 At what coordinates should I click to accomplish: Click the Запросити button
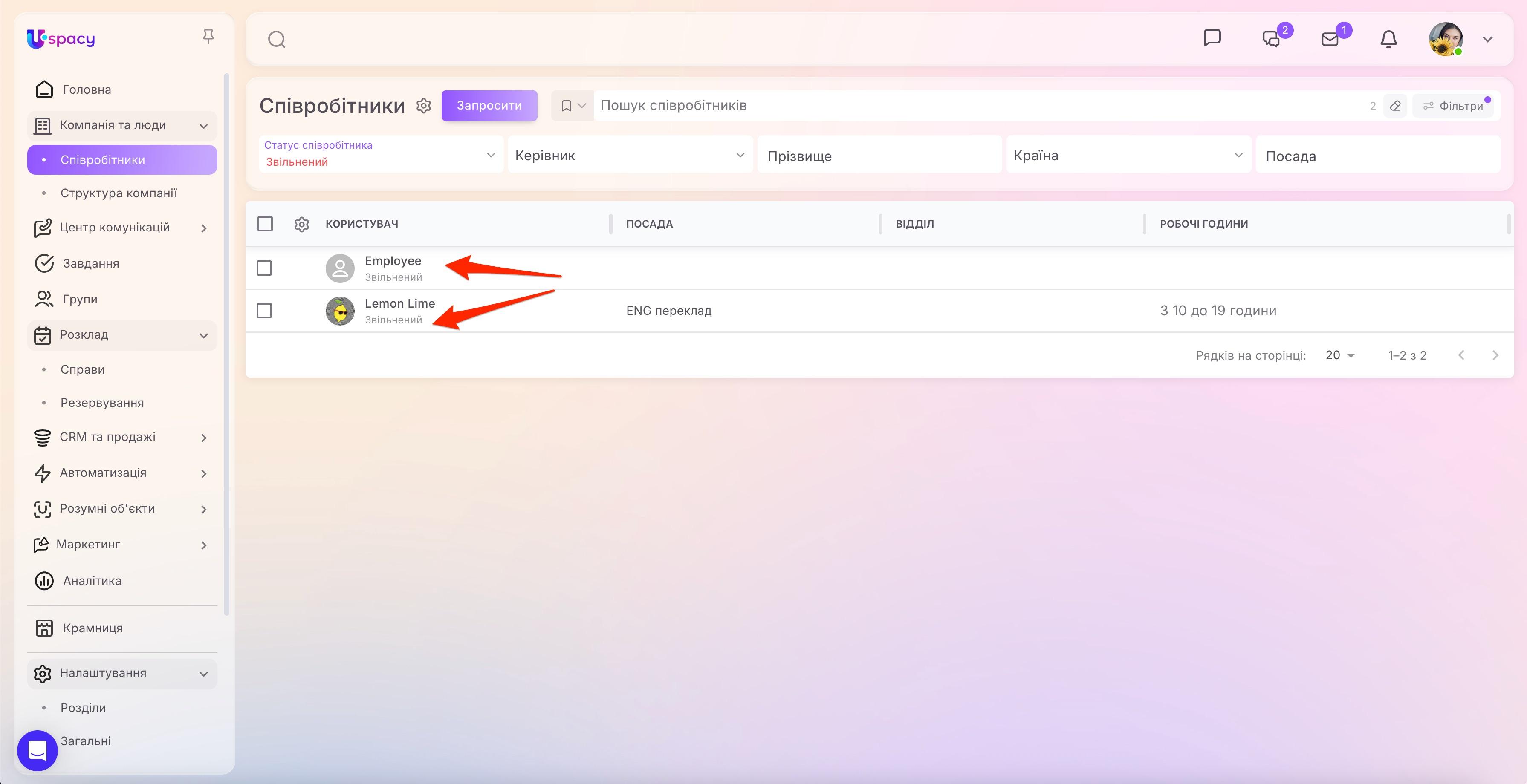click(489, 106)
